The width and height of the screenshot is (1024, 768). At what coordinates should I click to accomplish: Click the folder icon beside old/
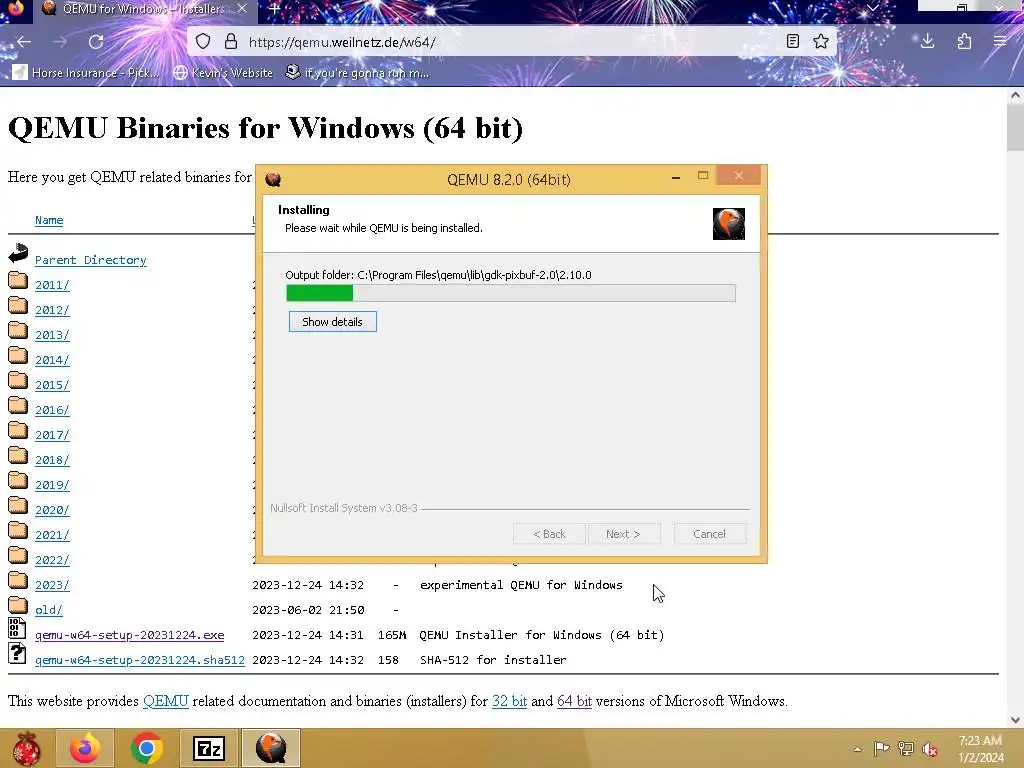tap(18, 605)
